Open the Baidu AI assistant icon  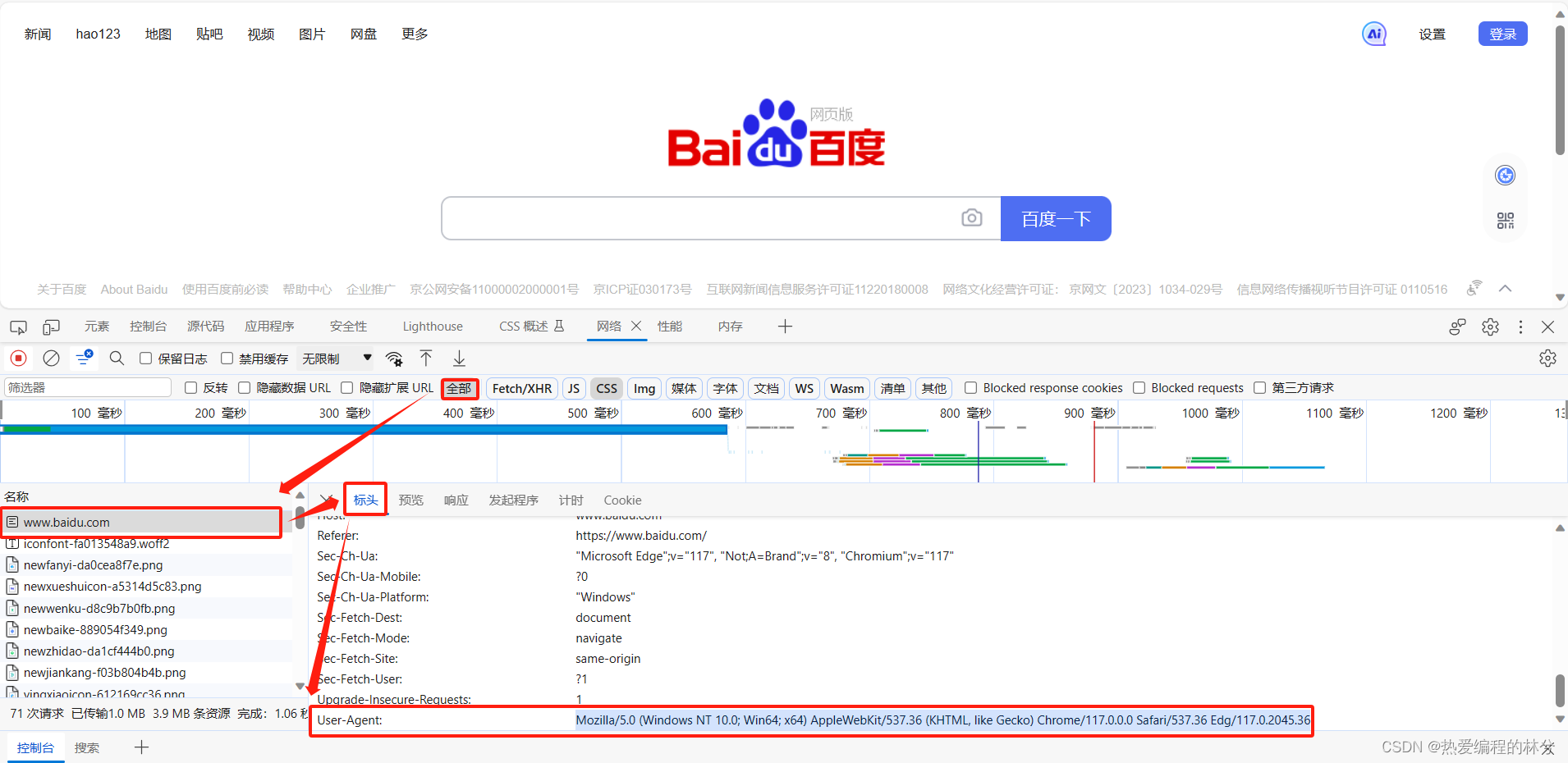pos(1373,34)
